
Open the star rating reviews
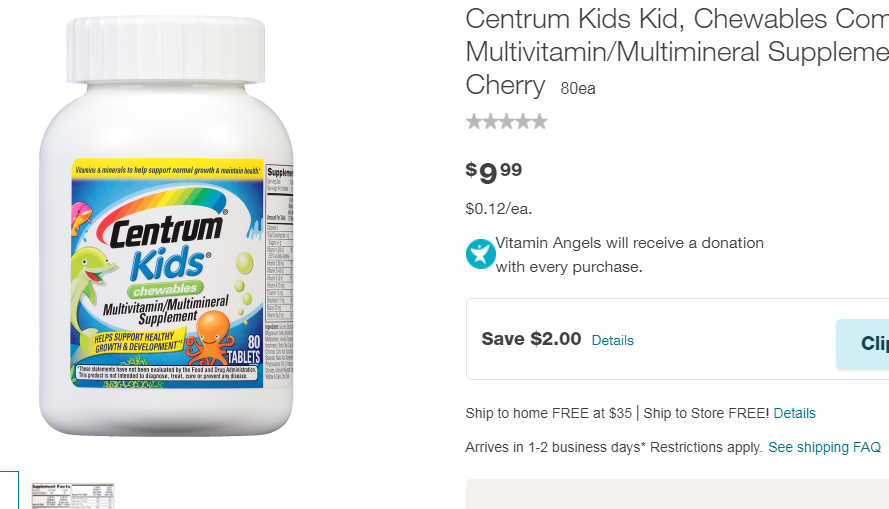point(506,122)
